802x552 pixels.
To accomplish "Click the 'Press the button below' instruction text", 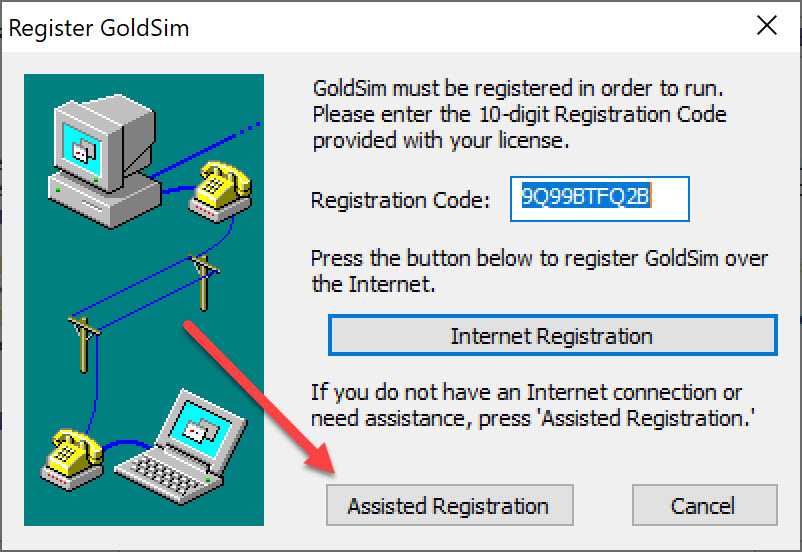I will pos(539,271).
